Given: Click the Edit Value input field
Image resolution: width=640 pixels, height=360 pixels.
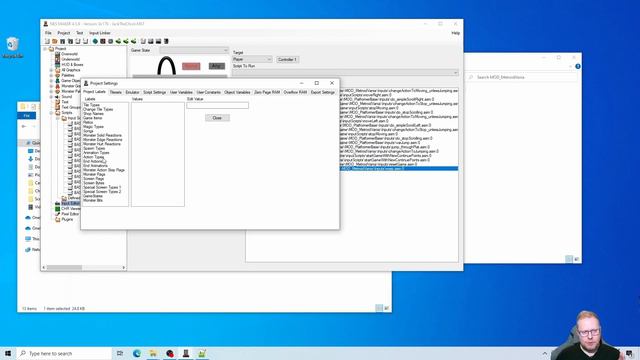Looking at the screenshot, I should pos(217,105).
